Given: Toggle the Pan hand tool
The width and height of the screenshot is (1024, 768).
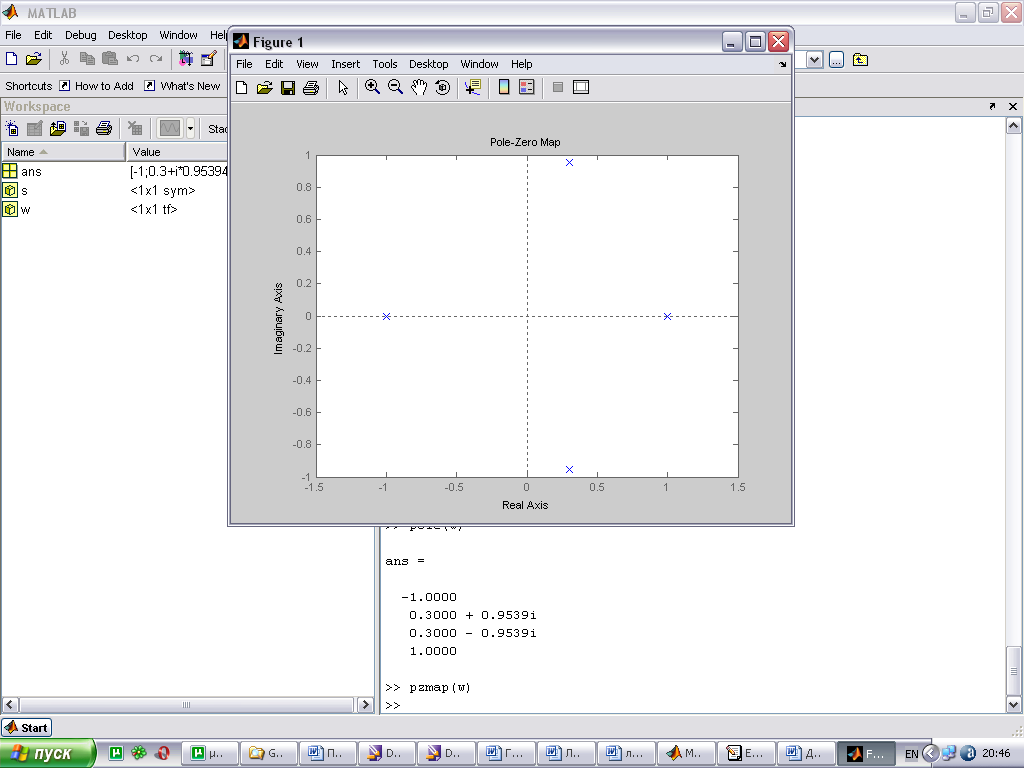Looking at the screenshot, I should tap(419, 87).
